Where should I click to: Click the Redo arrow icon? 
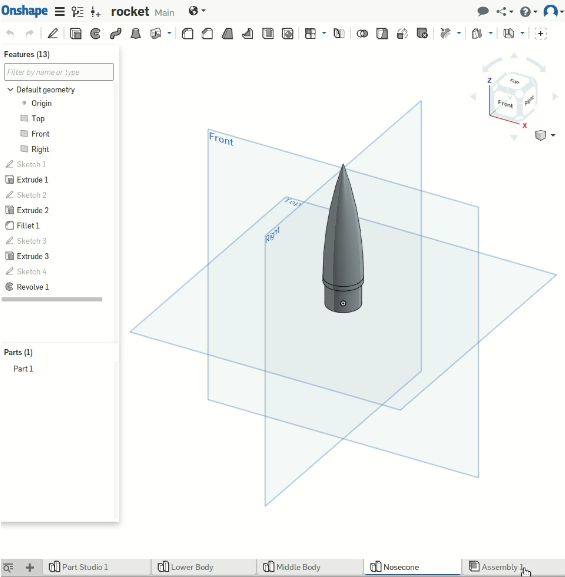29,34
